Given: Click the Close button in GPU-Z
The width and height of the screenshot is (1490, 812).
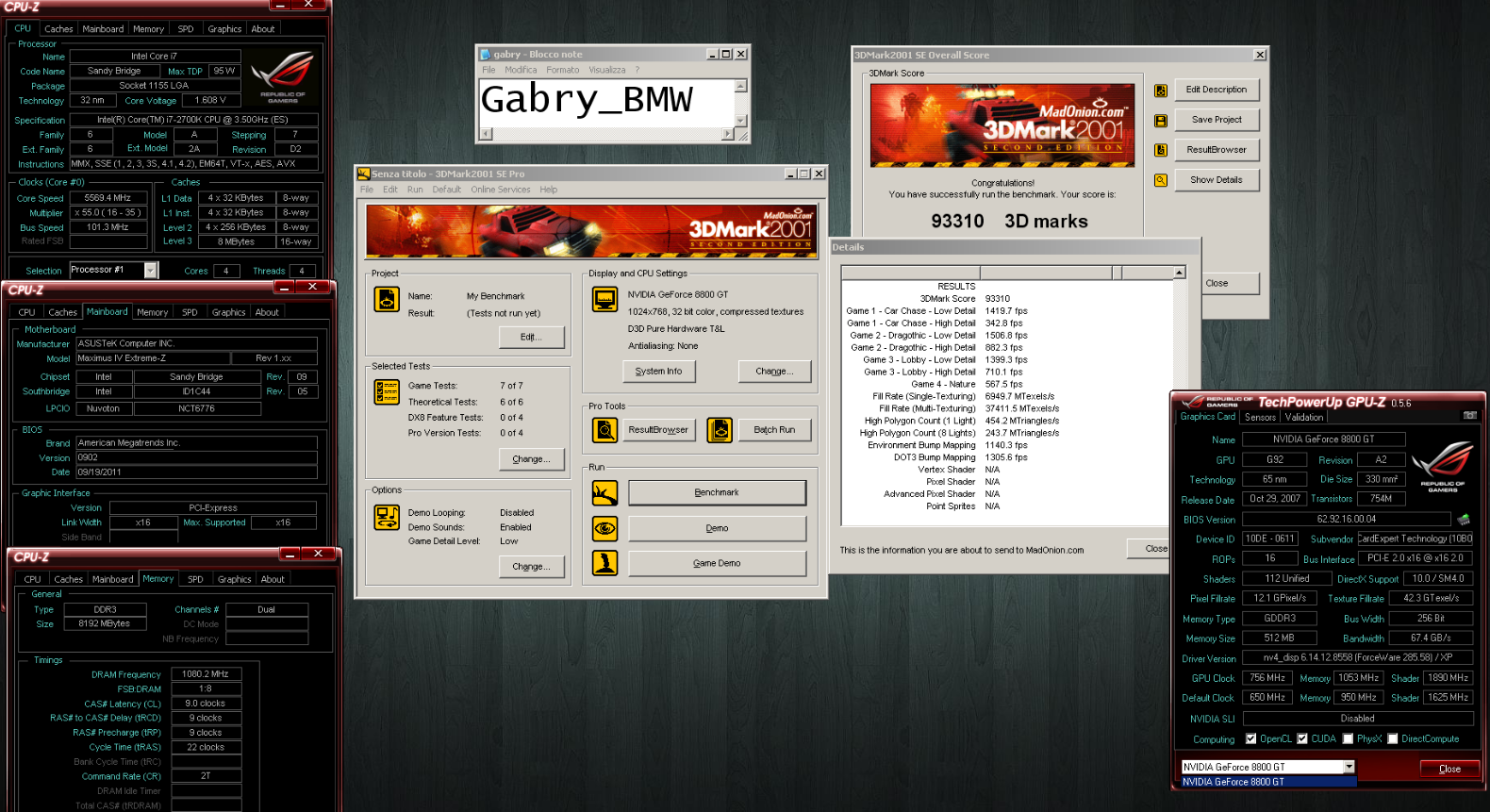Looking at the screenshot, I should click(1449, 769).
